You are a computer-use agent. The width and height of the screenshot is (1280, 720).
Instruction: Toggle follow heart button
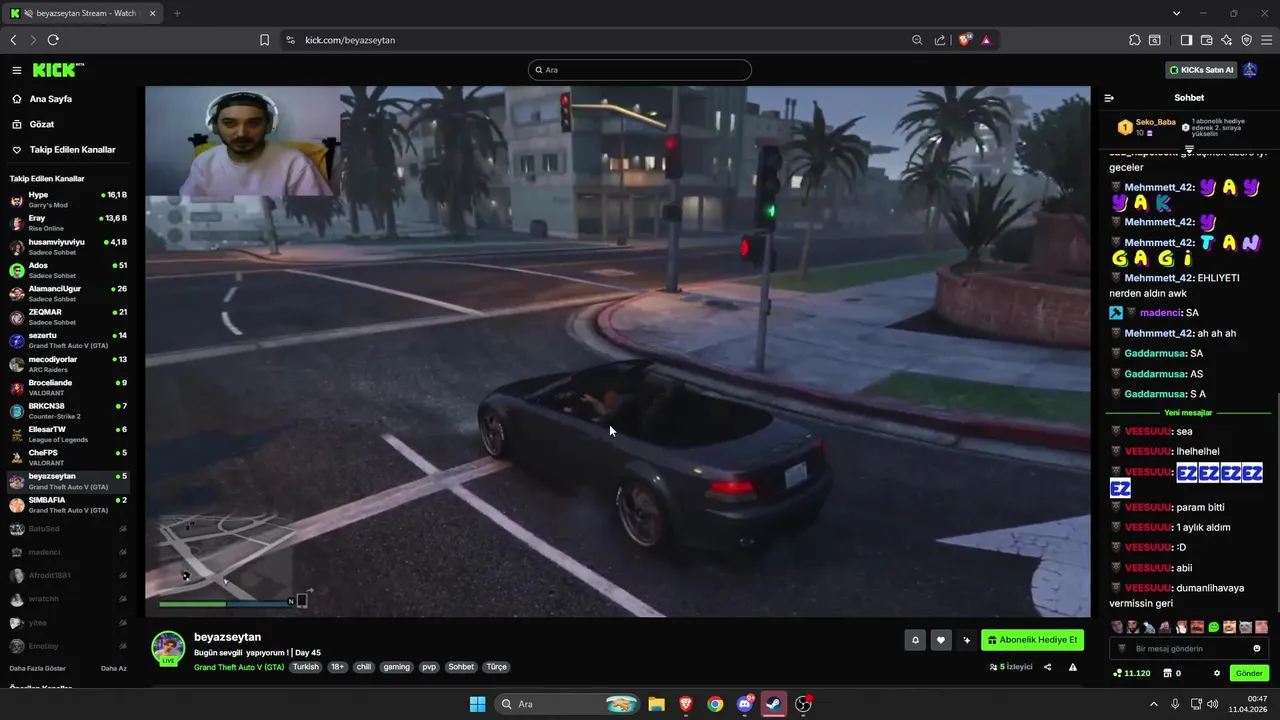point(940,640)
